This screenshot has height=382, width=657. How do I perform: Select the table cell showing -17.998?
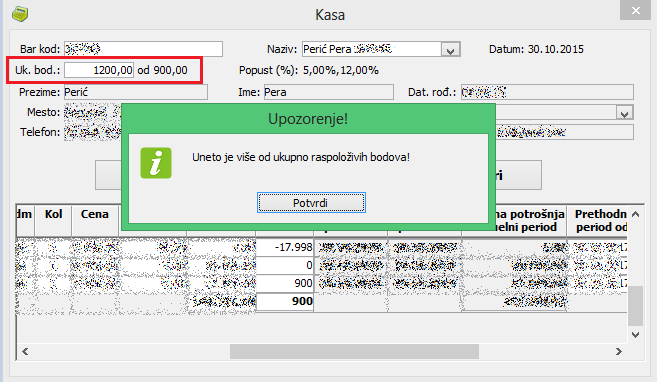coord(285,247)
